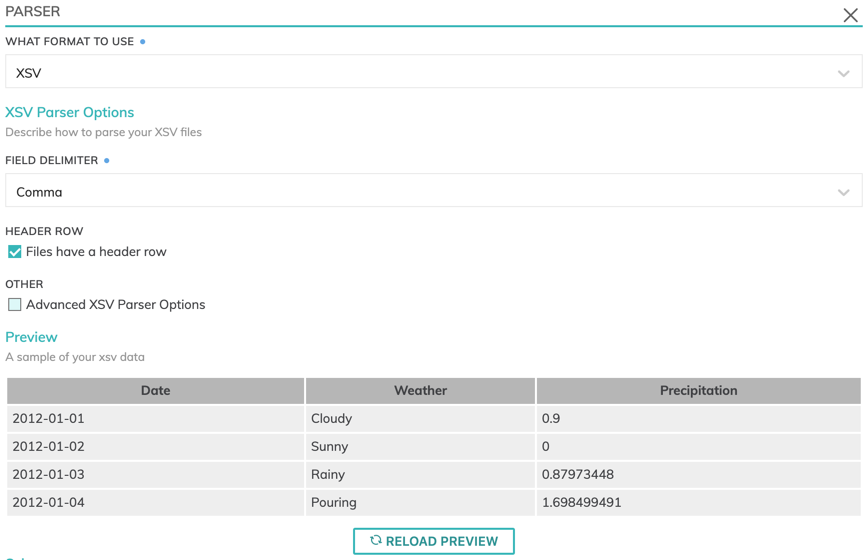Click the Pouring weather cell
This screenshot has height=560, width=867.
420,503
